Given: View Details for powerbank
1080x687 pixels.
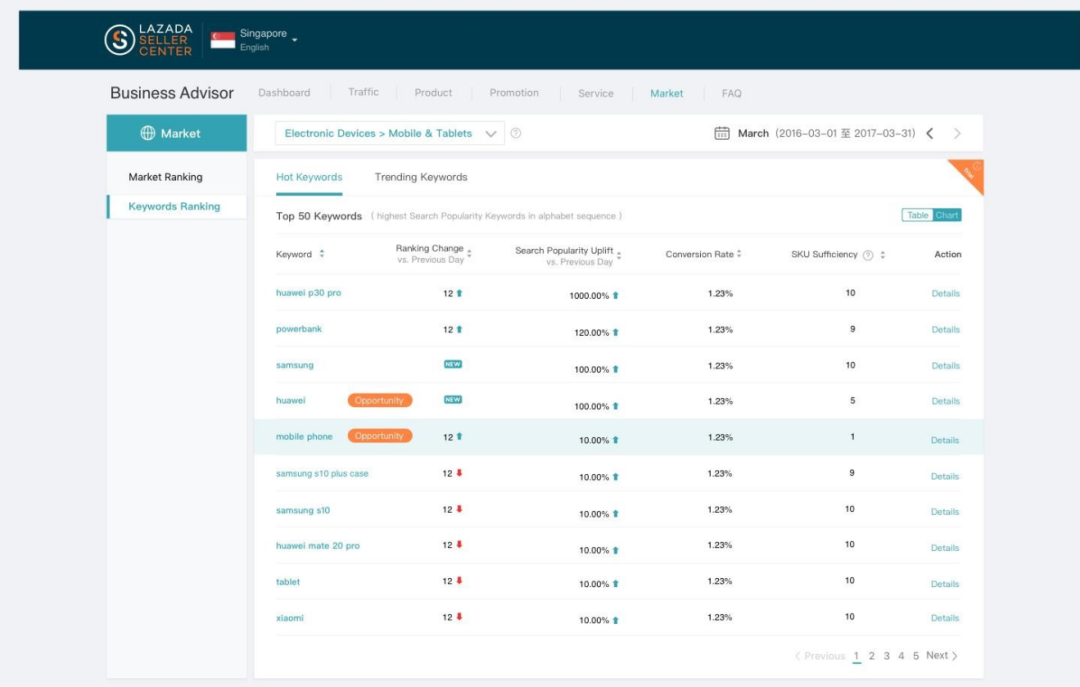Looking at the screenshot, I should pyautogui.click(x=946, y=330).
